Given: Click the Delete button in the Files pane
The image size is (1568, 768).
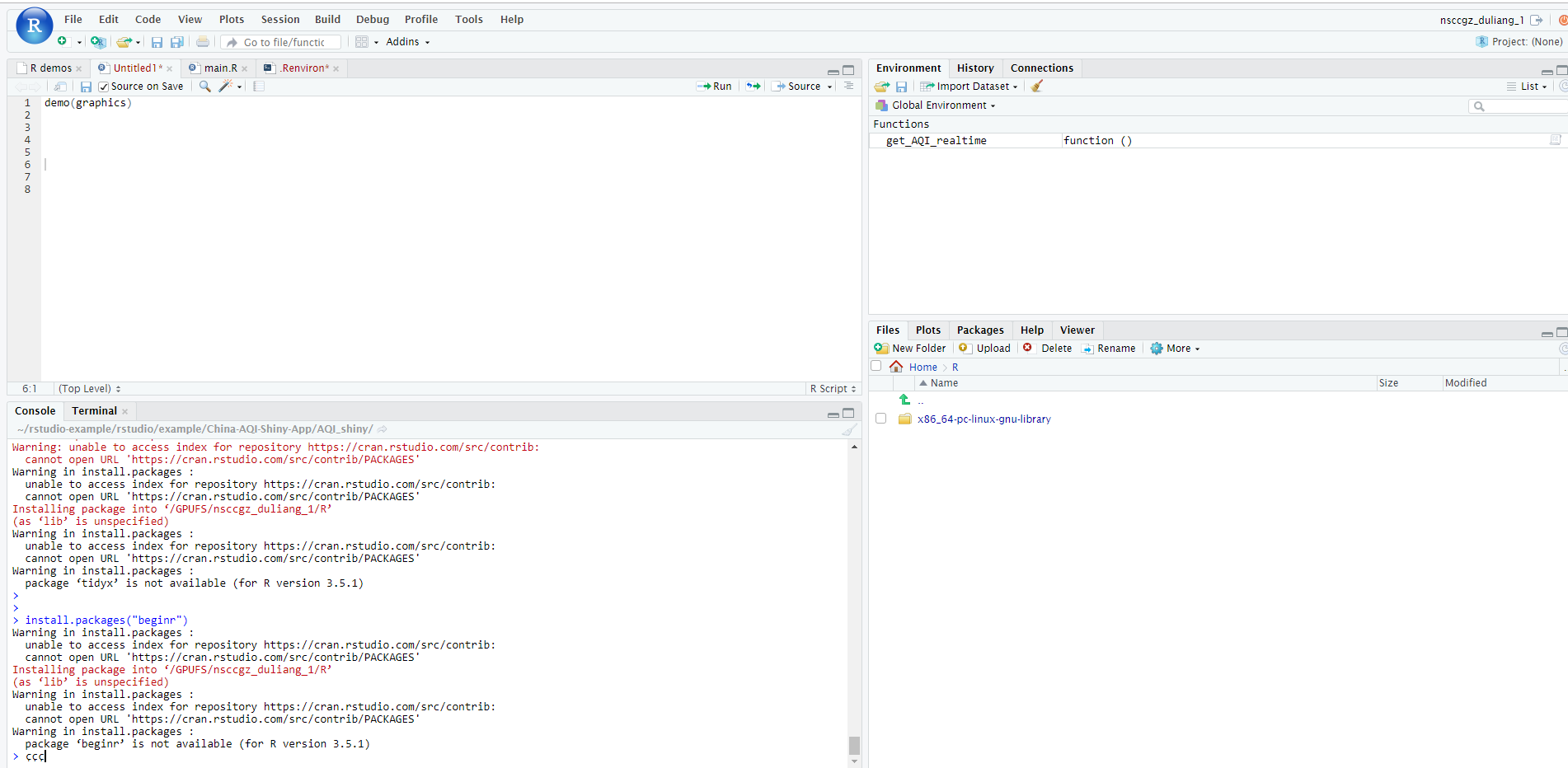Looking at the screenshot, I should point(1048,349).
